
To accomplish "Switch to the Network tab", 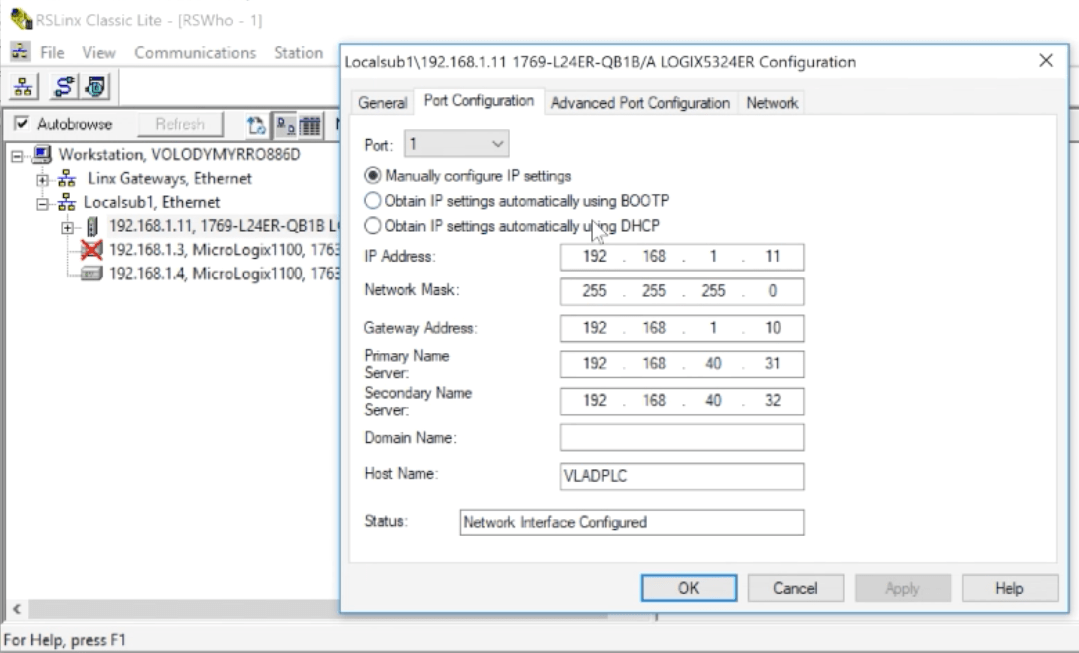I will [x=772, y=103].
